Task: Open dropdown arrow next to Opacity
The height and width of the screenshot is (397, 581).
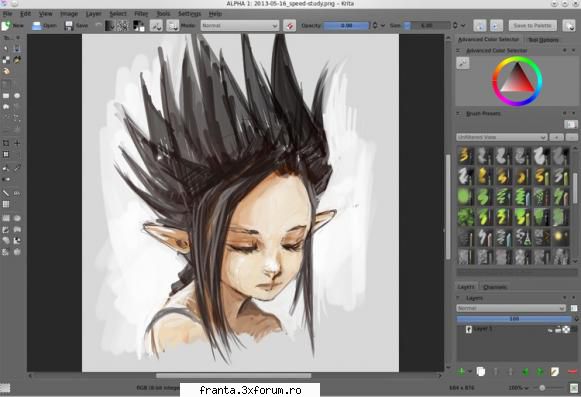Action: point(383,26)
